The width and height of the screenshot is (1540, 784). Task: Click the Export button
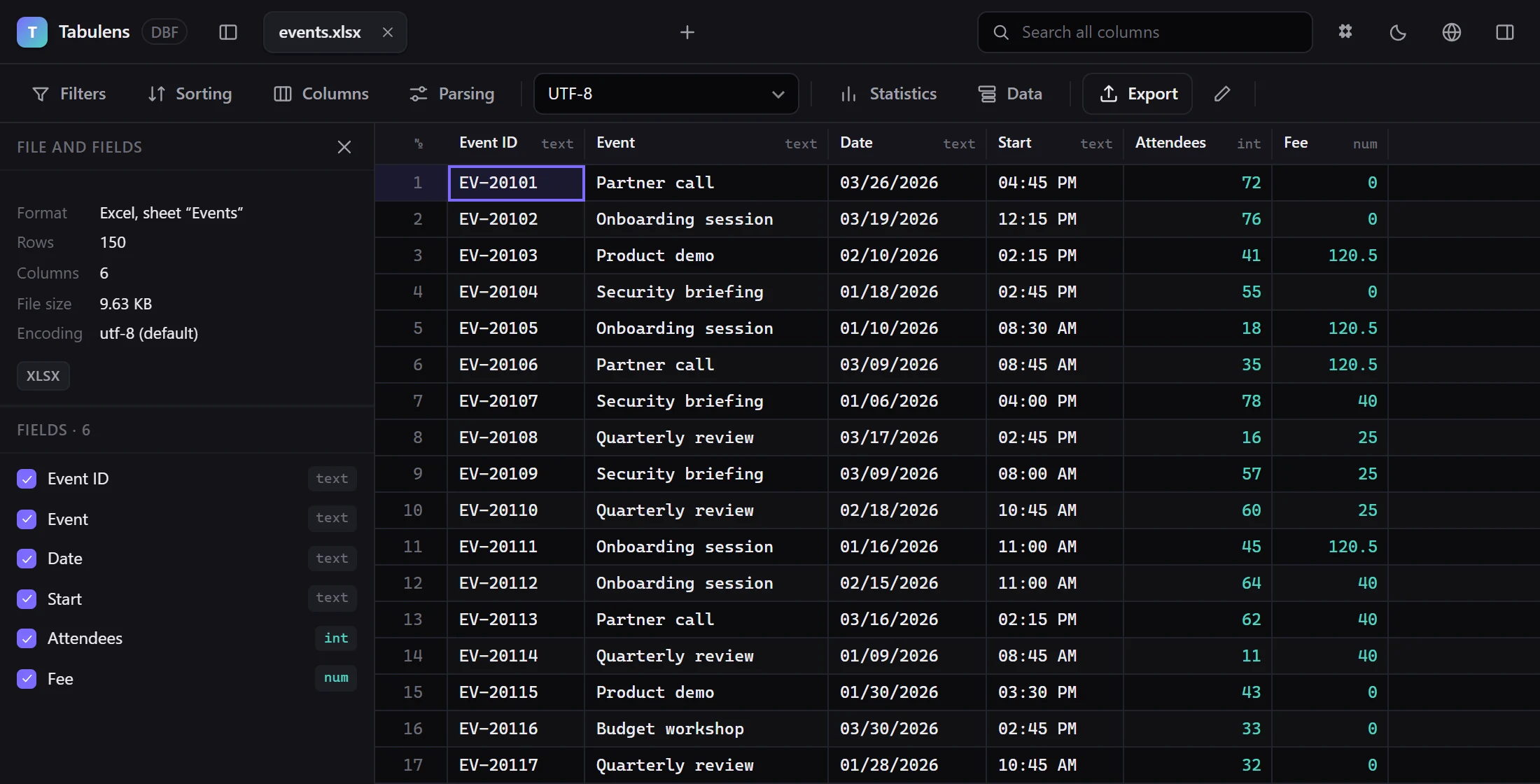(x=1137, y=94)
